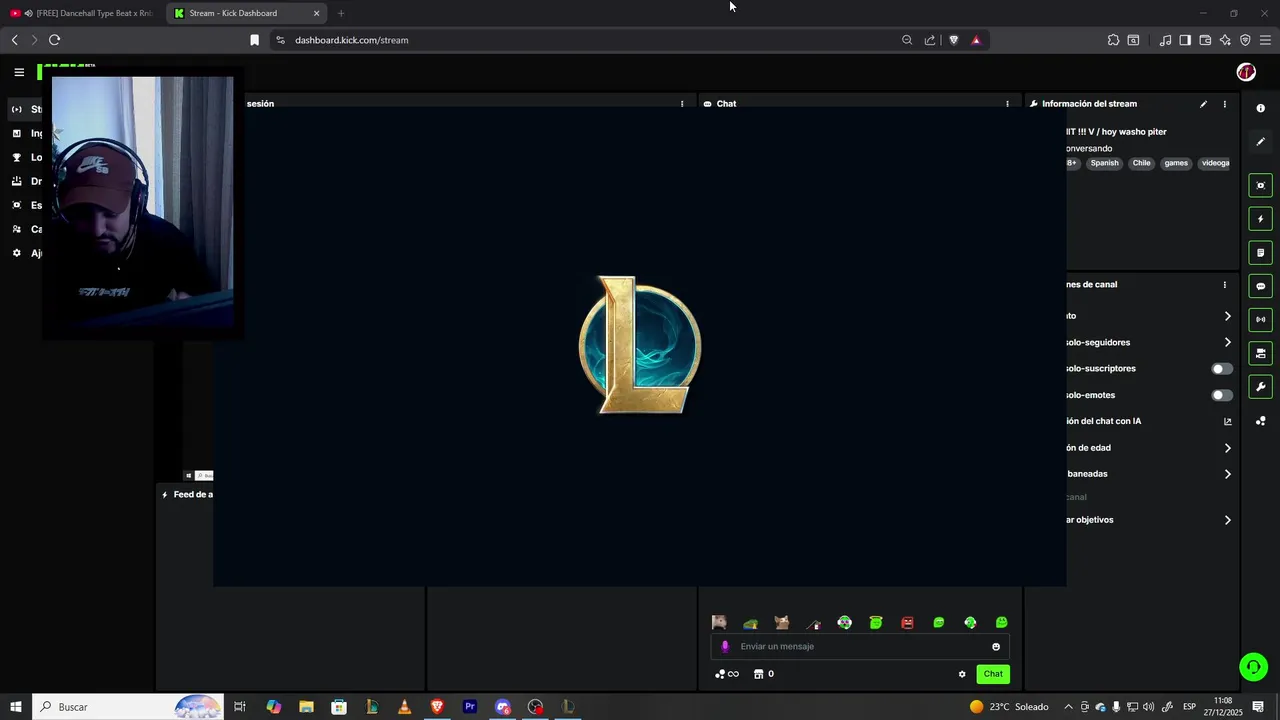Open the info icon in right sidebar
This screenshot has height=720, width=1280.
tap(1261, 108)
